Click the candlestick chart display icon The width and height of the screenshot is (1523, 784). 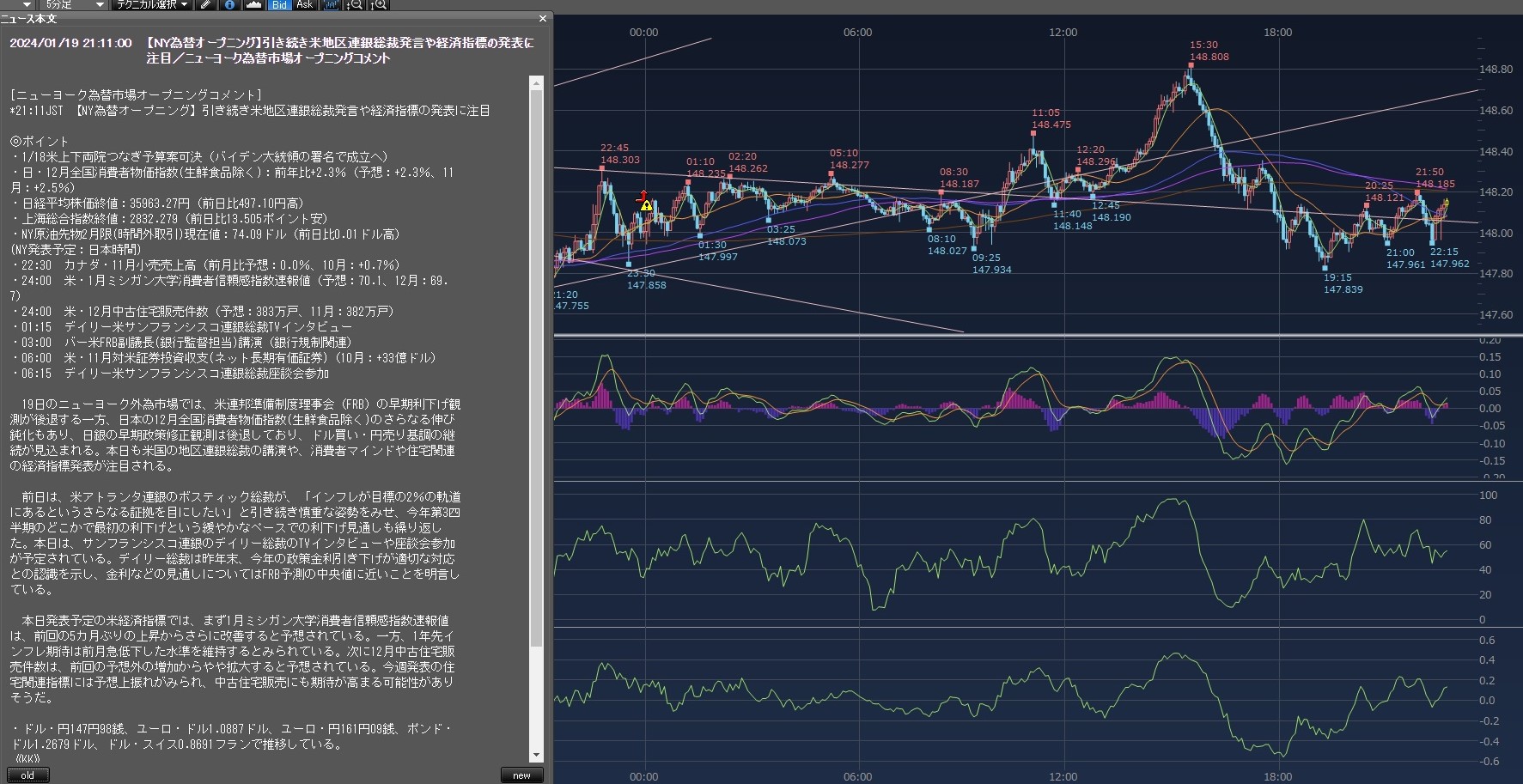coord(331,4)
